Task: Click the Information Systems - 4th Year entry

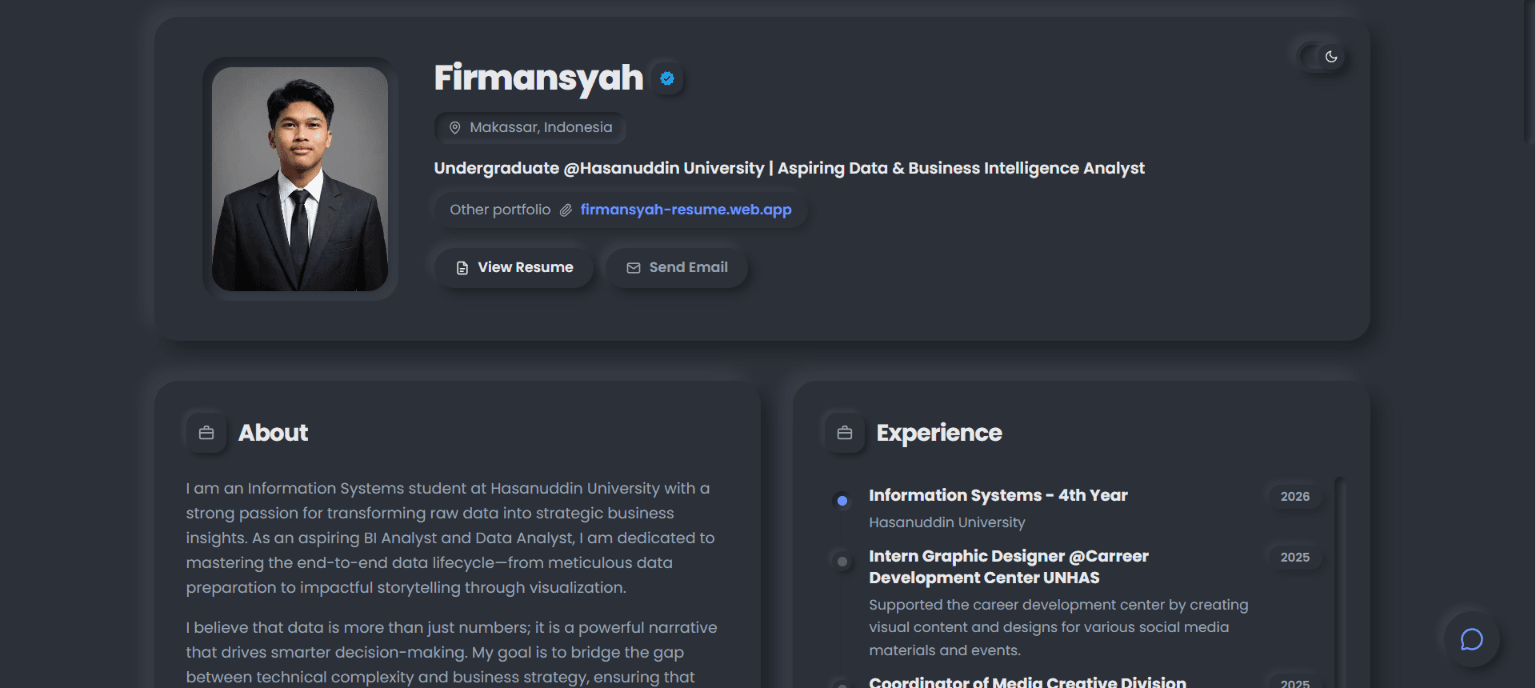Action: (x=998, y=495)
